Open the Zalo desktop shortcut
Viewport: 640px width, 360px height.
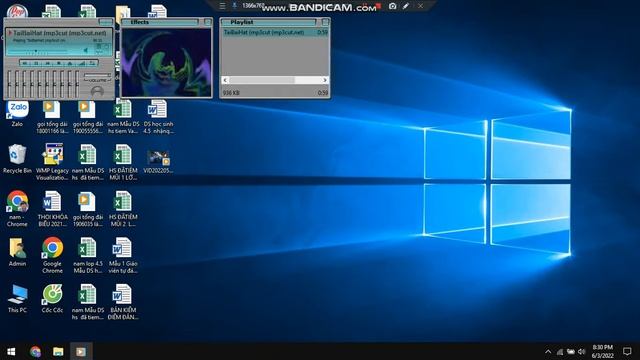pos(17,113)
